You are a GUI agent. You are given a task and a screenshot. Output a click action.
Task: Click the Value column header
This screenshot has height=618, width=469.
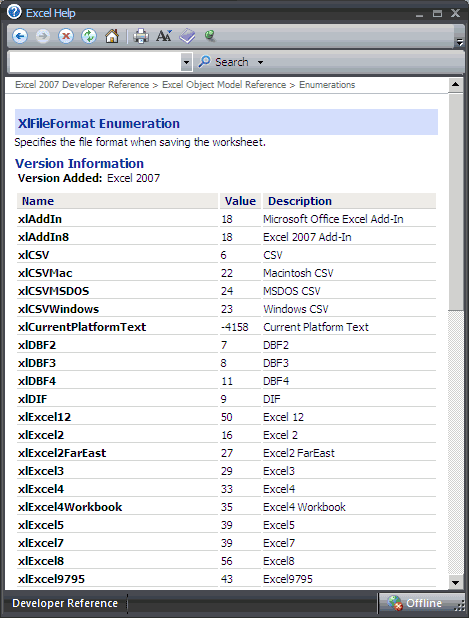coord(240,201)
